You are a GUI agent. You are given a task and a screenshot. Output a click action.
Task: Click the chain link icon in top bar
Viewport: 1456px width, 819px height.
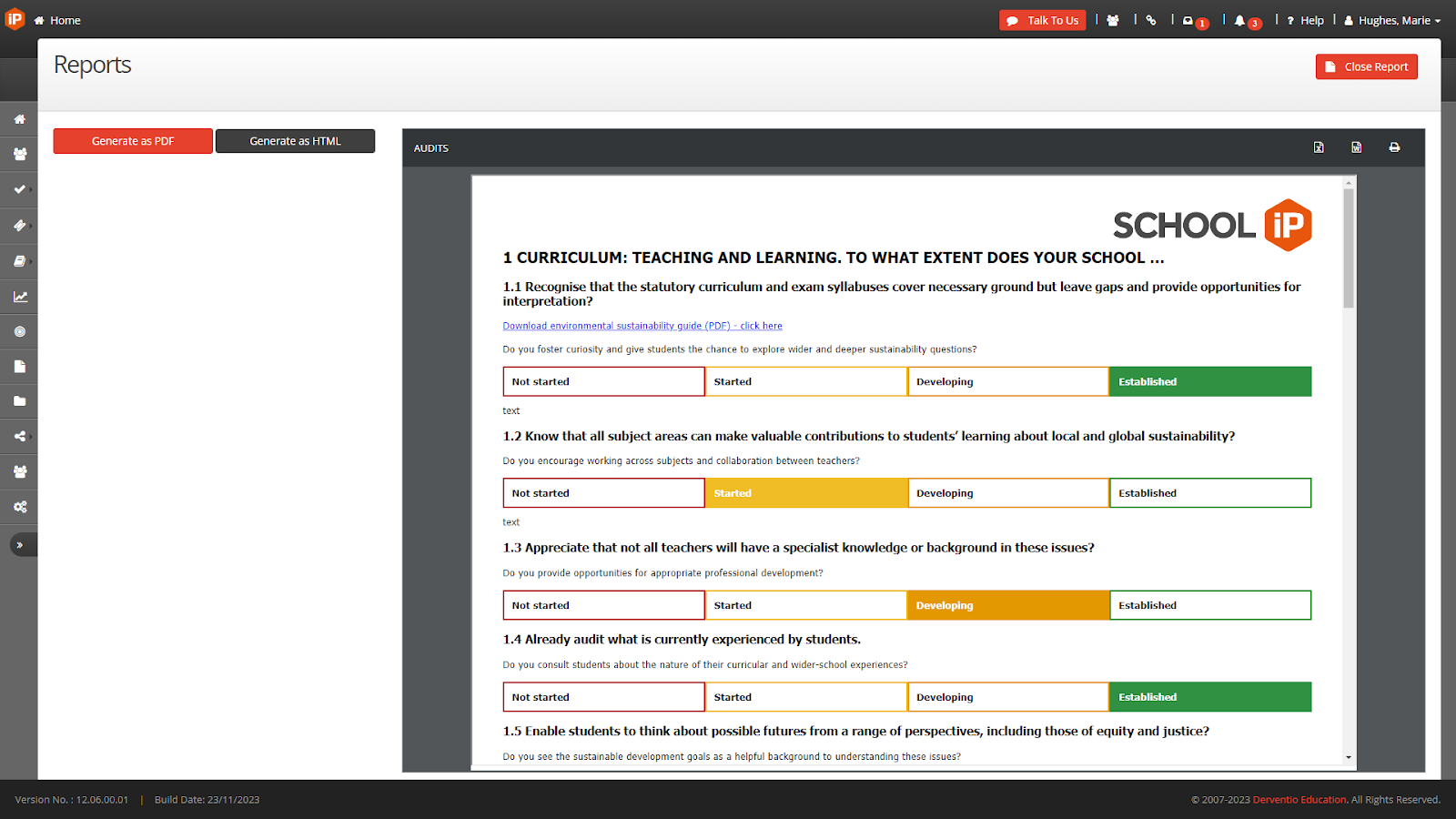1151,20
